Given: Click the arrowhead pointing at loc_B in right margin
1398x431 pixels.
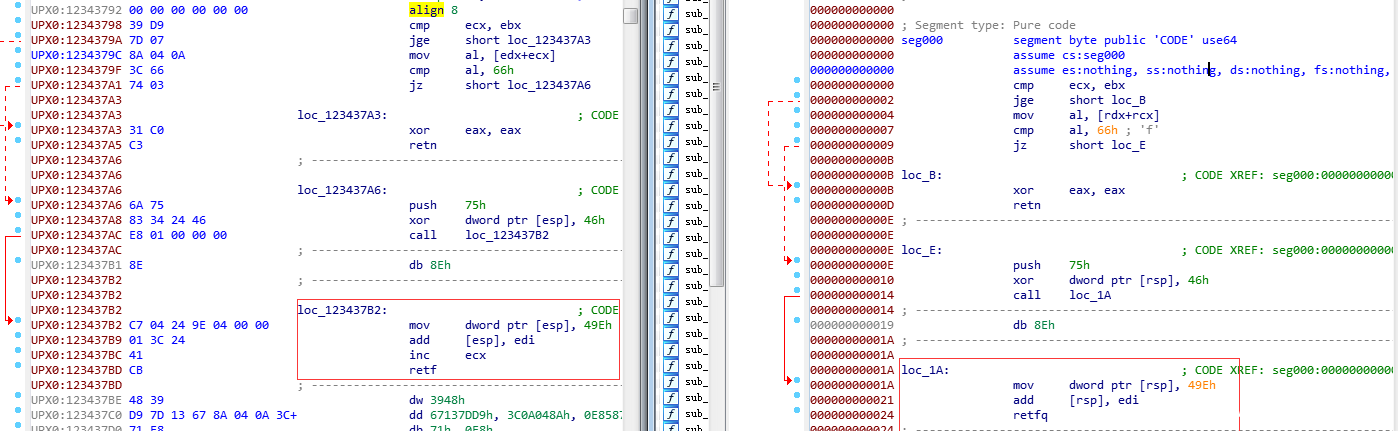Looking at the screenshot, I should tap(791, 185).
